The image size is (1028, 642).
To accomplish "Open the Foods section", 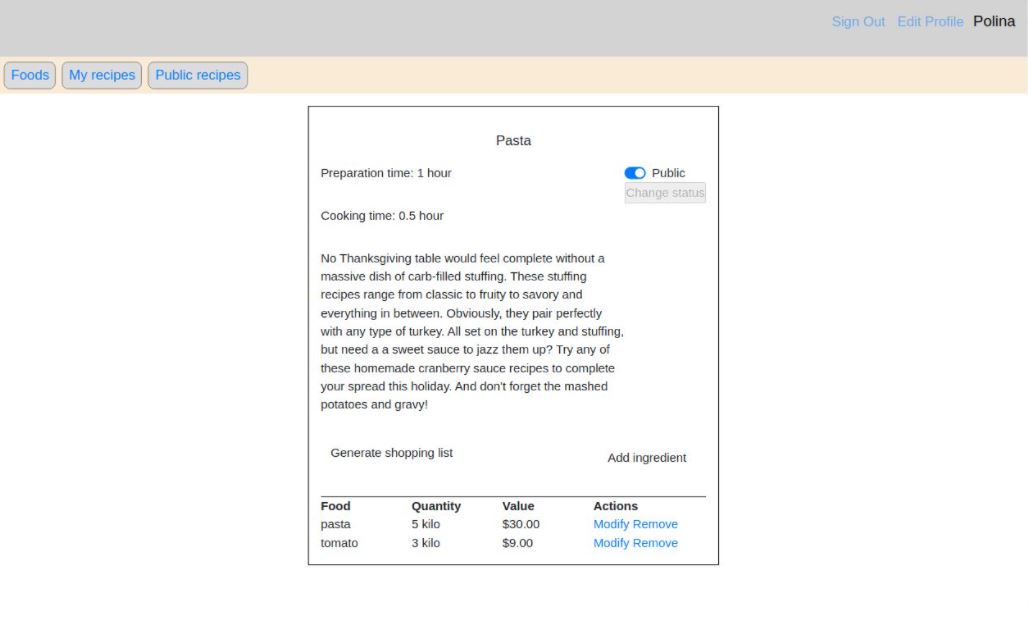I will (29, 74).
